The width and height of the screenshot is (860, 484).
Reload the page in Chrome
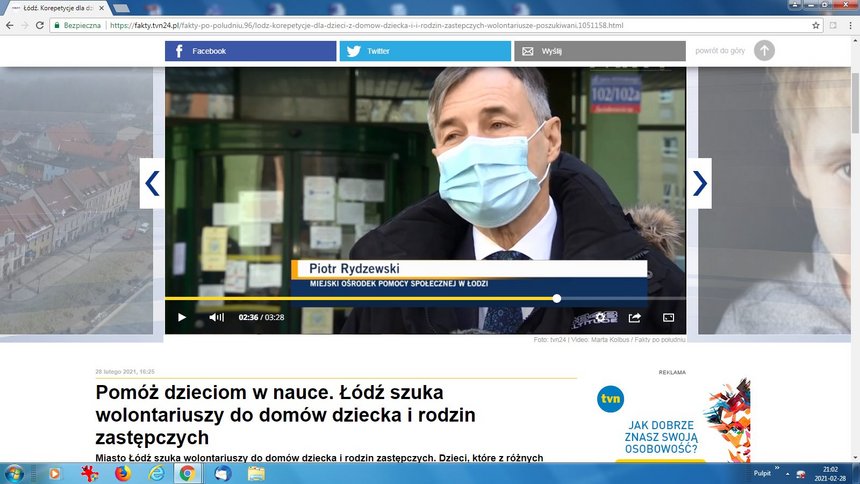tap(39, 25)
